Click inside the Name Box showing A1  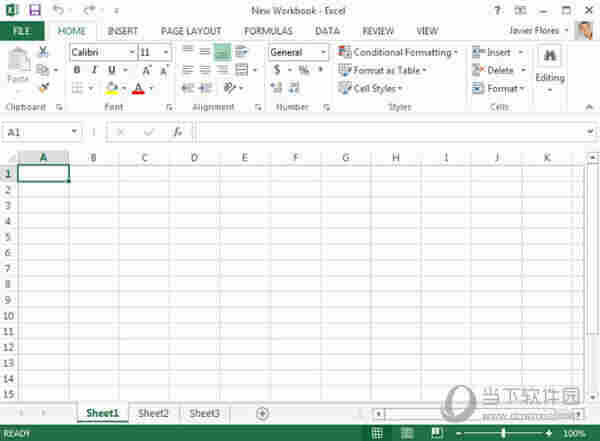[38, 132]
